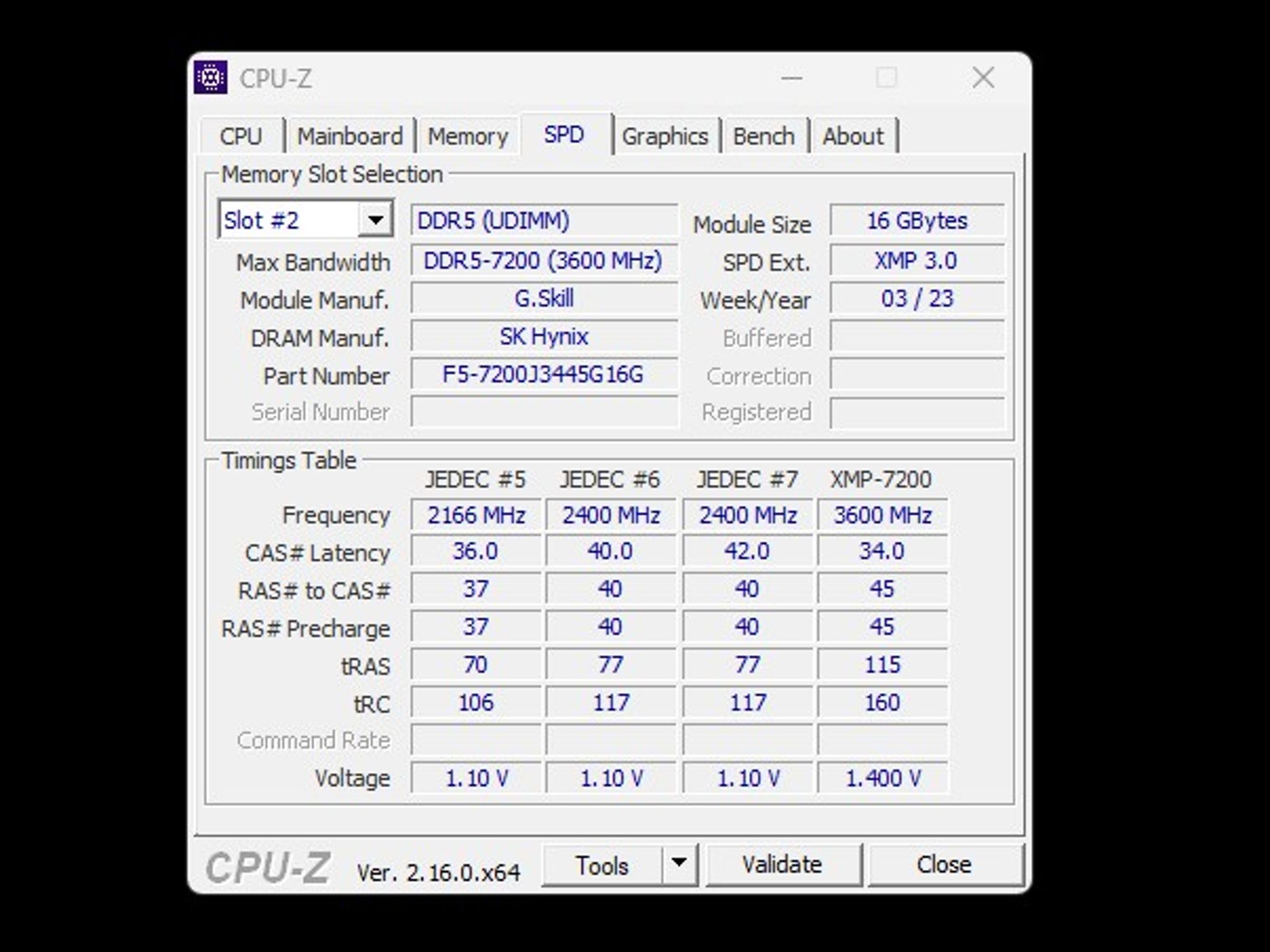
Task: Click the XMP-7200 column header
Action: [881, 479]
